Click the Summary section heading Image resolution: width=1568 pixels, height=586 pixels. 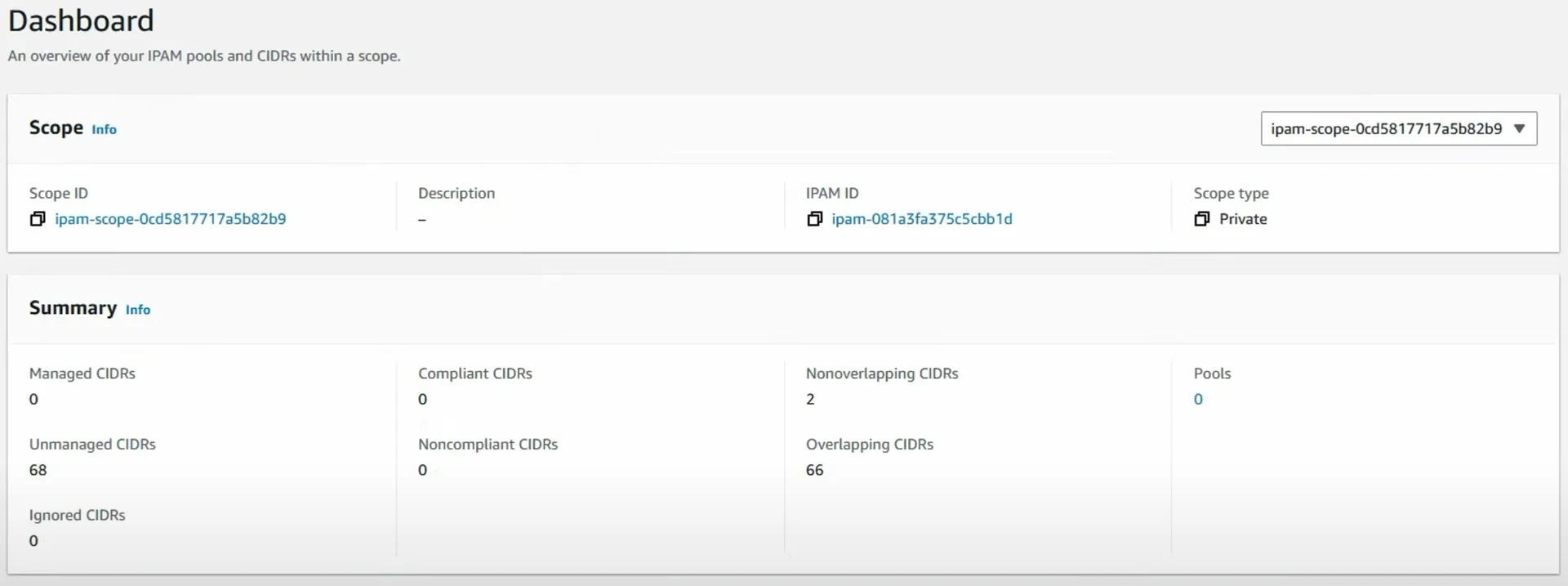tap(73, 308)
